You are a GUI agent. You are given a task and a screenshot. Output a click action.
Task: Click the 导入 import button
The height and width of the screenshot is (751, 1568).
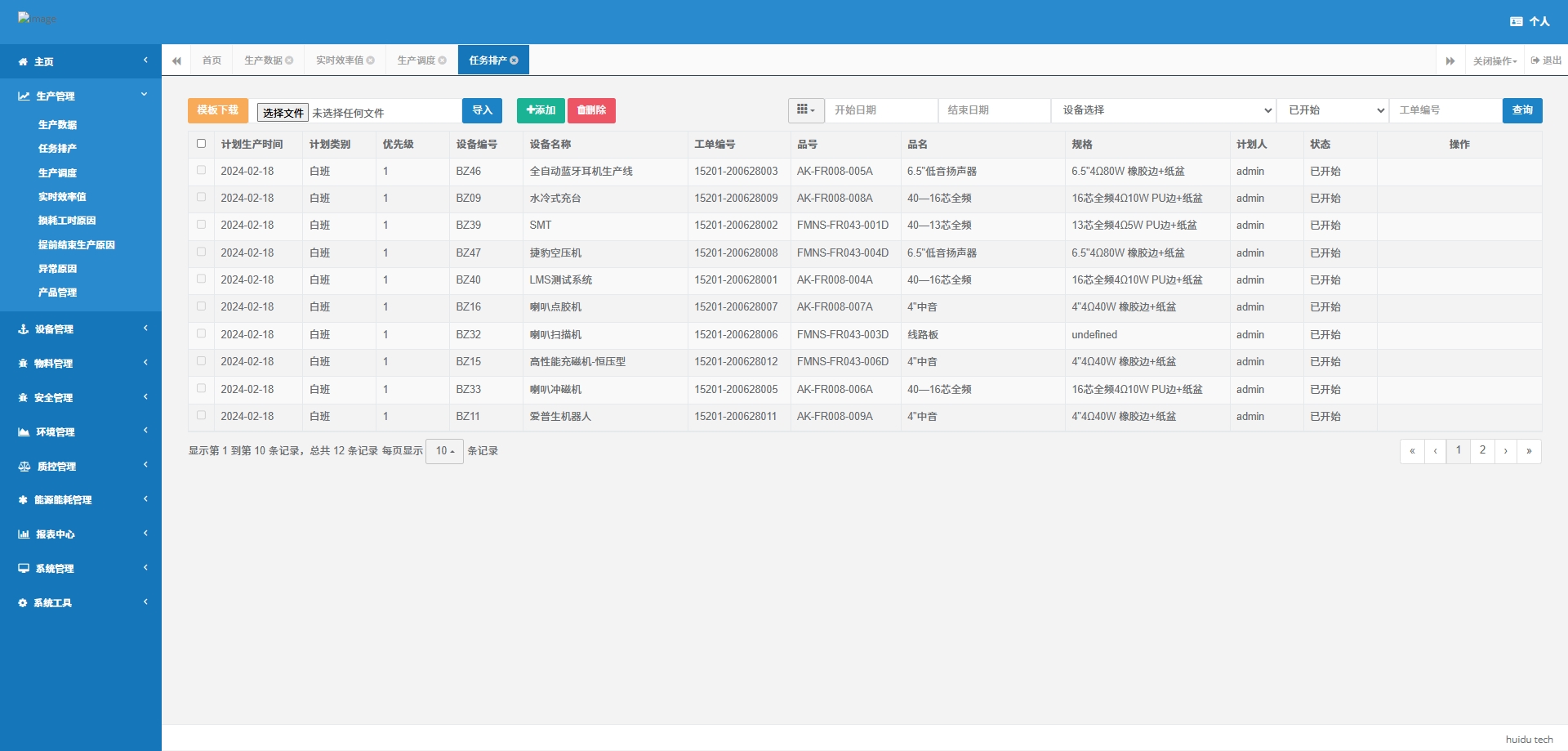[x=482, y=110]
